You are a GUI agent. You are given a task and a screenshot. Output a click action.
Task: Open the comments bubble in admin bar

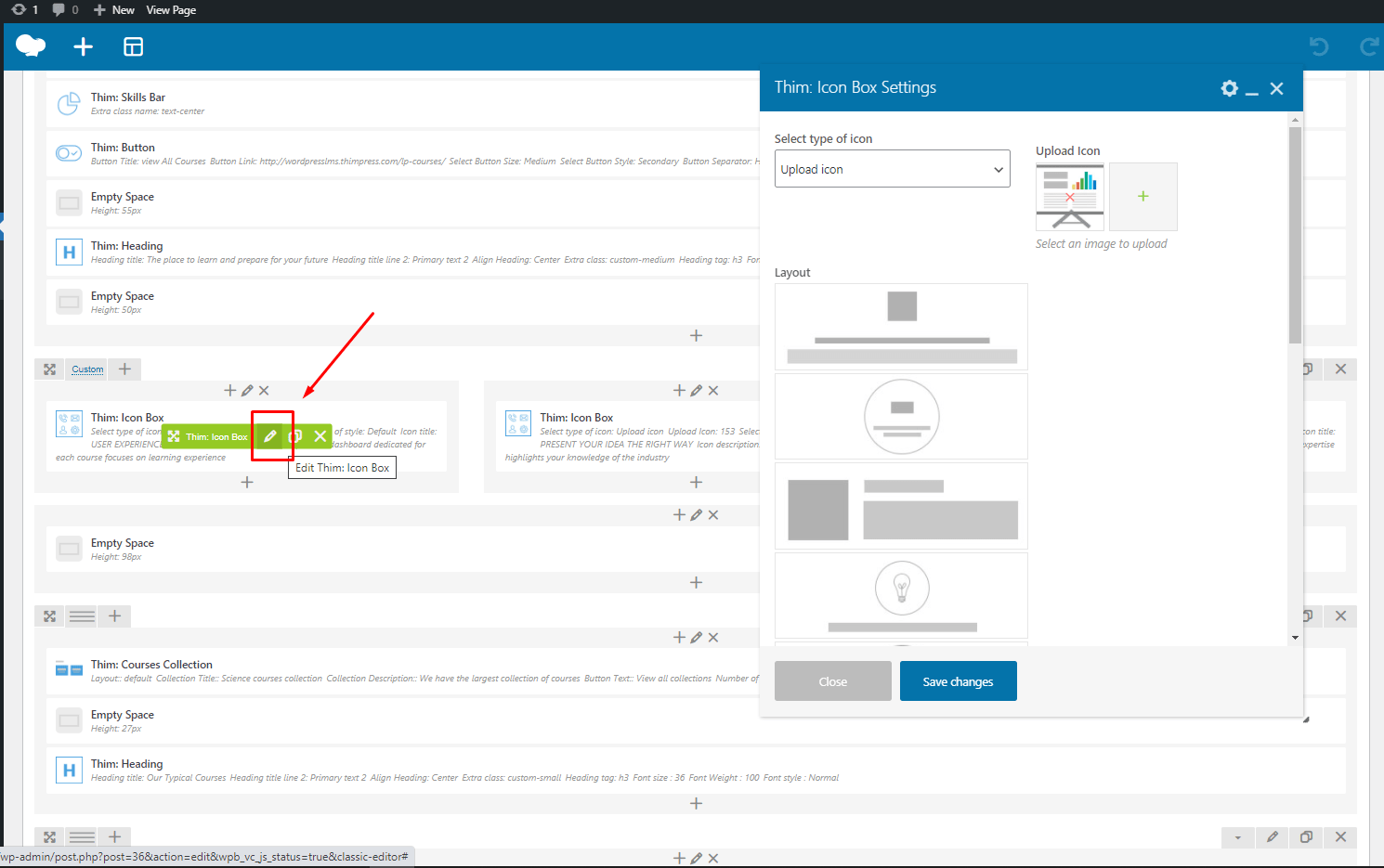(x=65, y=9)
